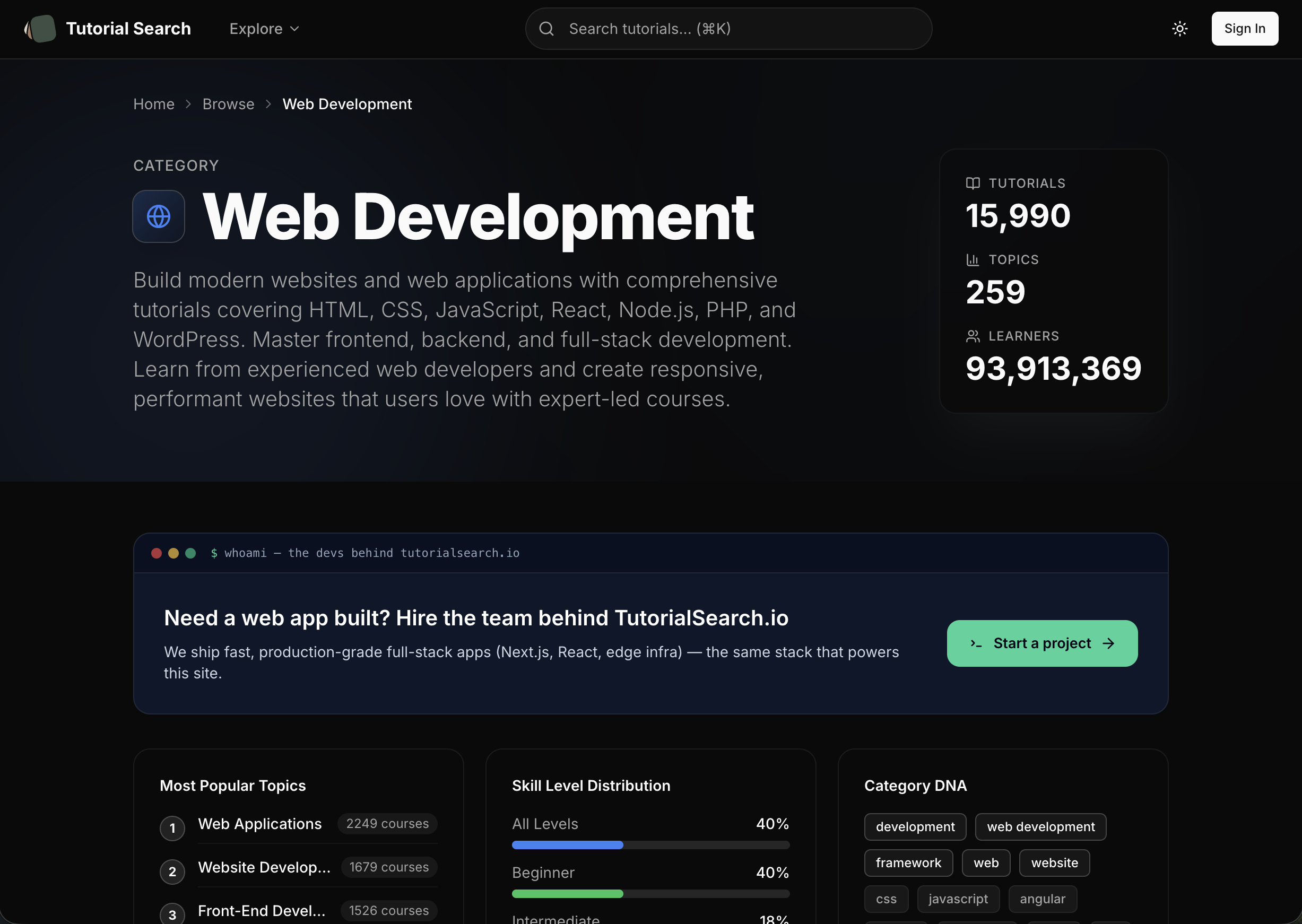Click the Topics bar chart icon
Screen dimensions: 1302x924
973,259
